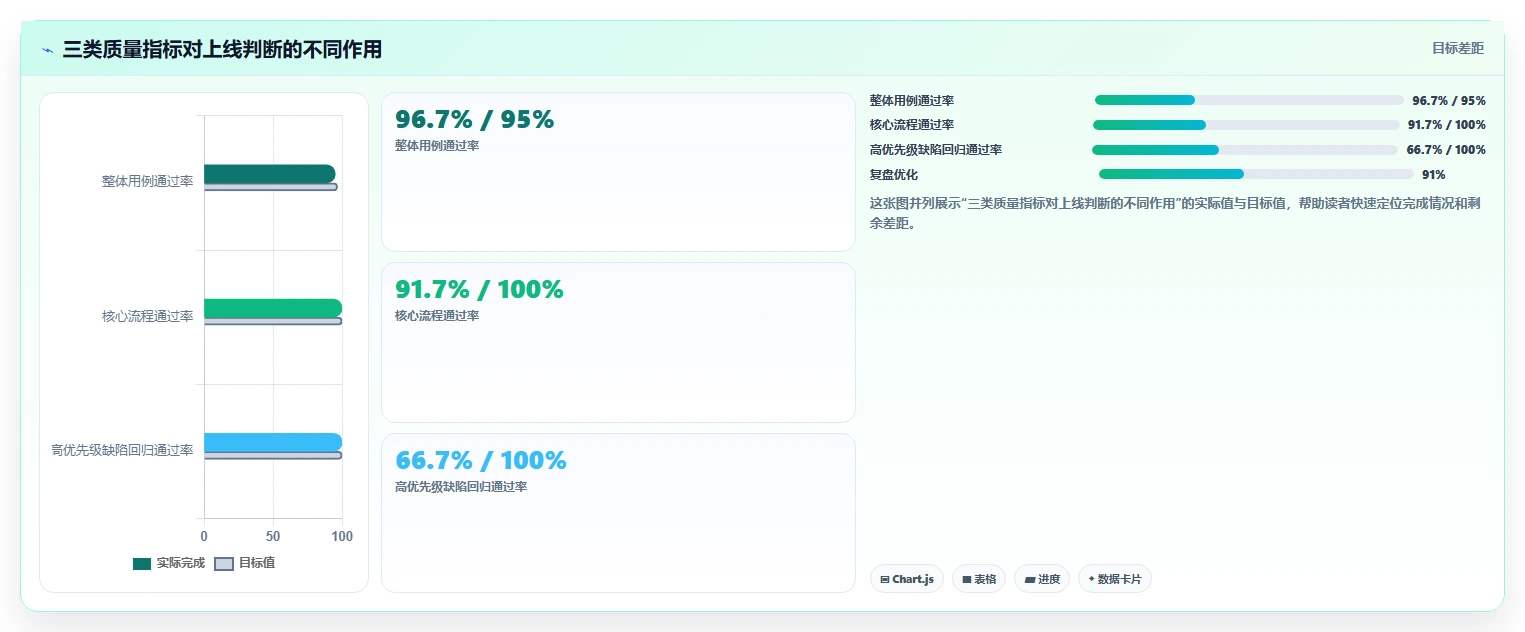Click the 66.7% / 100% progress row value
Viewport: 1525px width, 632px height.
tap(1446, 150)
